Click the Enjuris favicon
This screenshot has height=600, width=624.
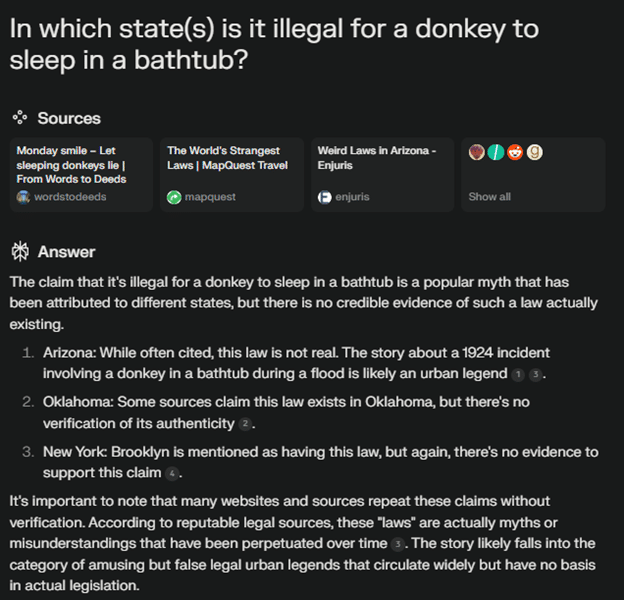coord(324,197)
